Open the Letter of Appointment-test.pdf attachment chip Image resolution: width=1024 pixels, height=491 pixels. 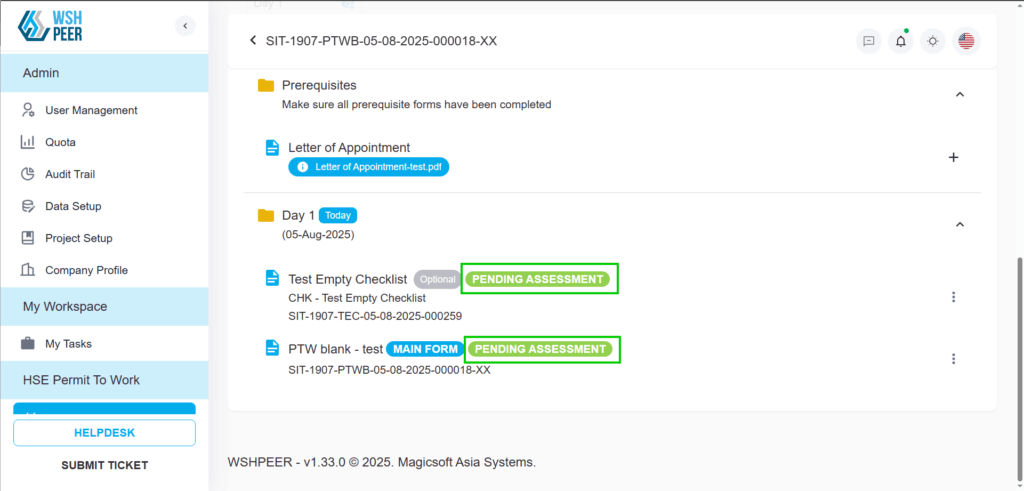(369, 167)
